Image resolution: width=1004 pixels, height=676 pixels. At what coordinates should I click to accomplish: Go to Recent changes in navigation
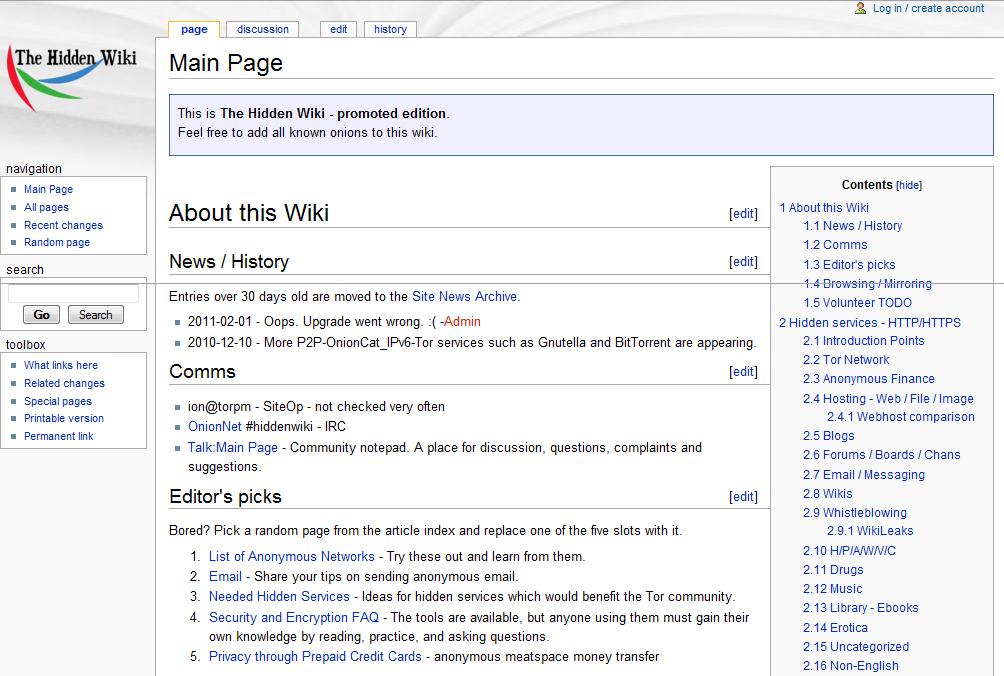click(x=63, y=225)
